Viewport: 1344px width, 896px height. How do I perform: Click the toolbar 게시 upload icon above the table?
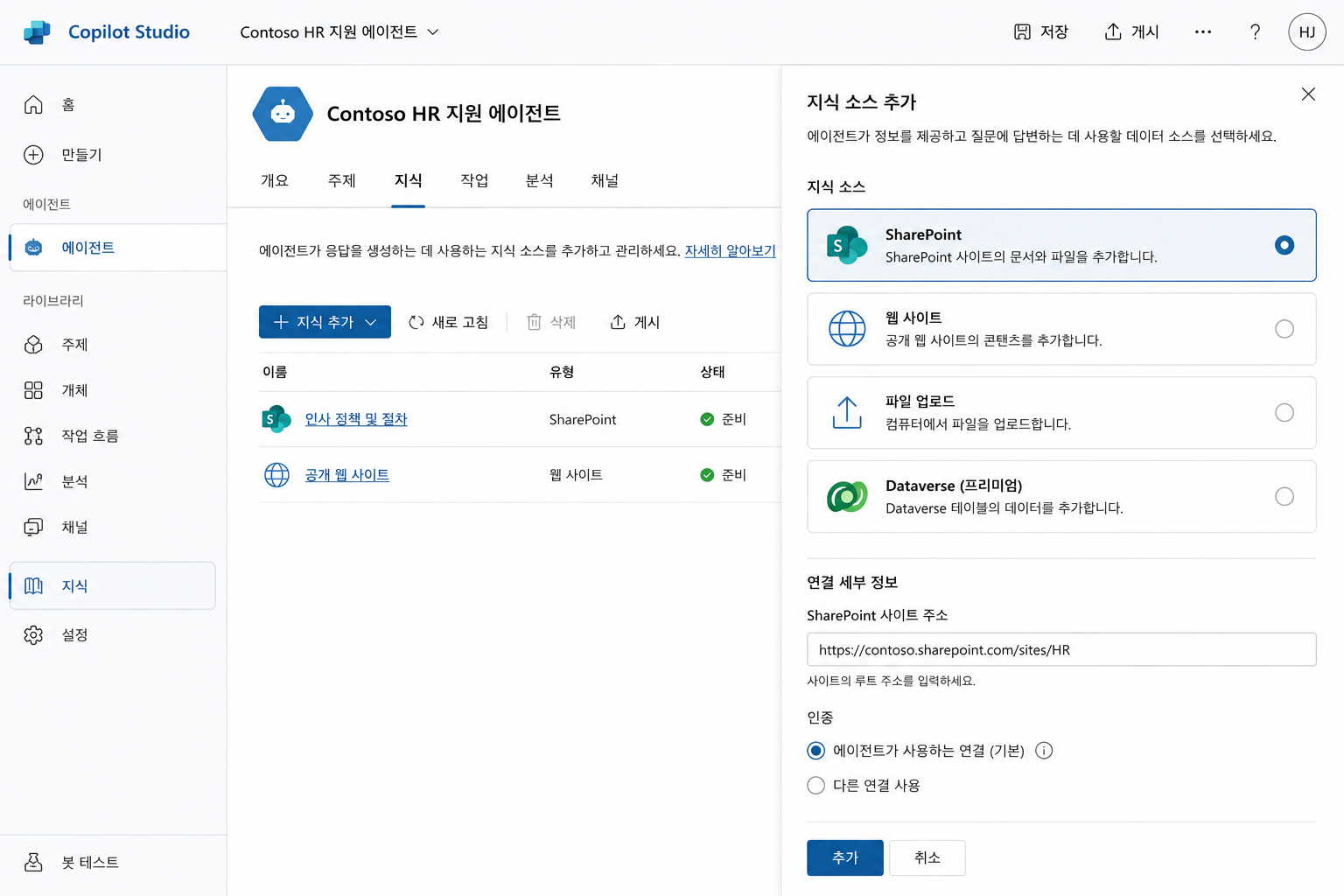click(x=618, y=322)
